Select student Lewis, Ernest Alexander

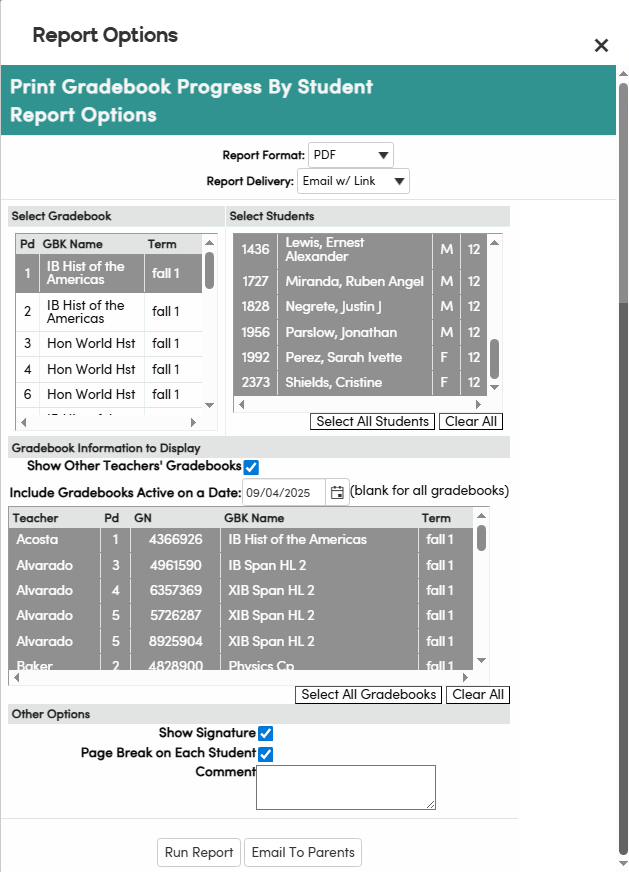point(360,249)
